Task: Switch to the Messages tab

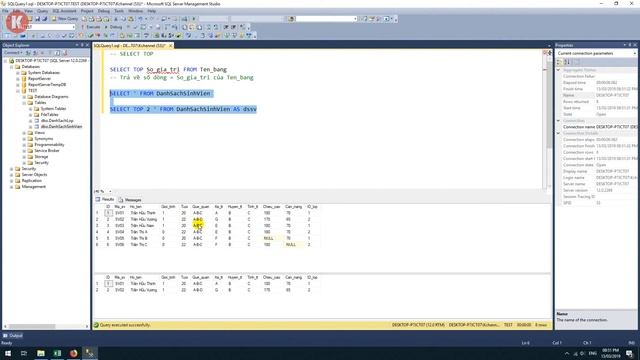Action: [130, 200]
